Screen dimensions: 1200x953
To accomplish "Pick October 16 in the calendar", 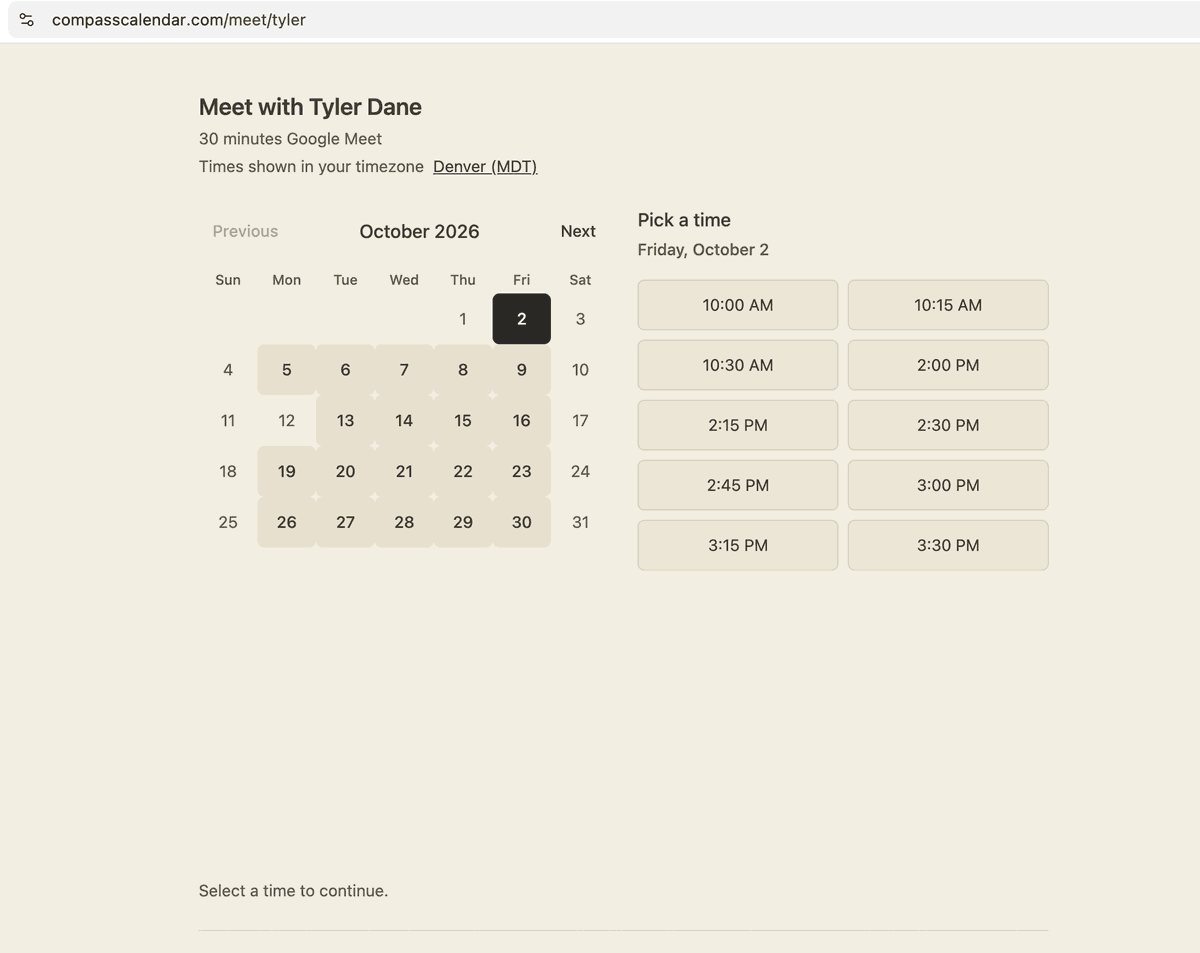I will click(x=522, y=421).
